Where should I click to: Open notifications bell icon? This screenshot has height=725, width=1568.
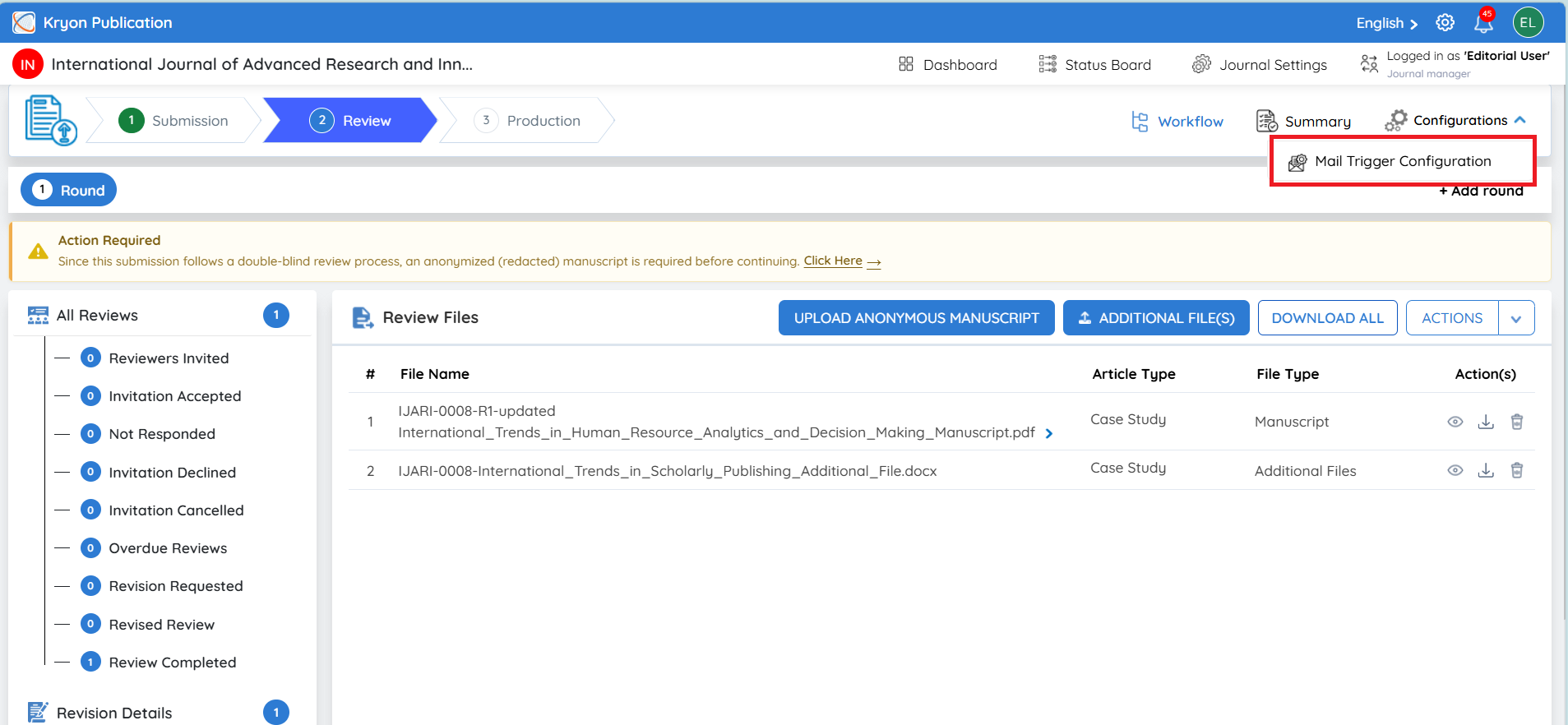(1483, 22)
